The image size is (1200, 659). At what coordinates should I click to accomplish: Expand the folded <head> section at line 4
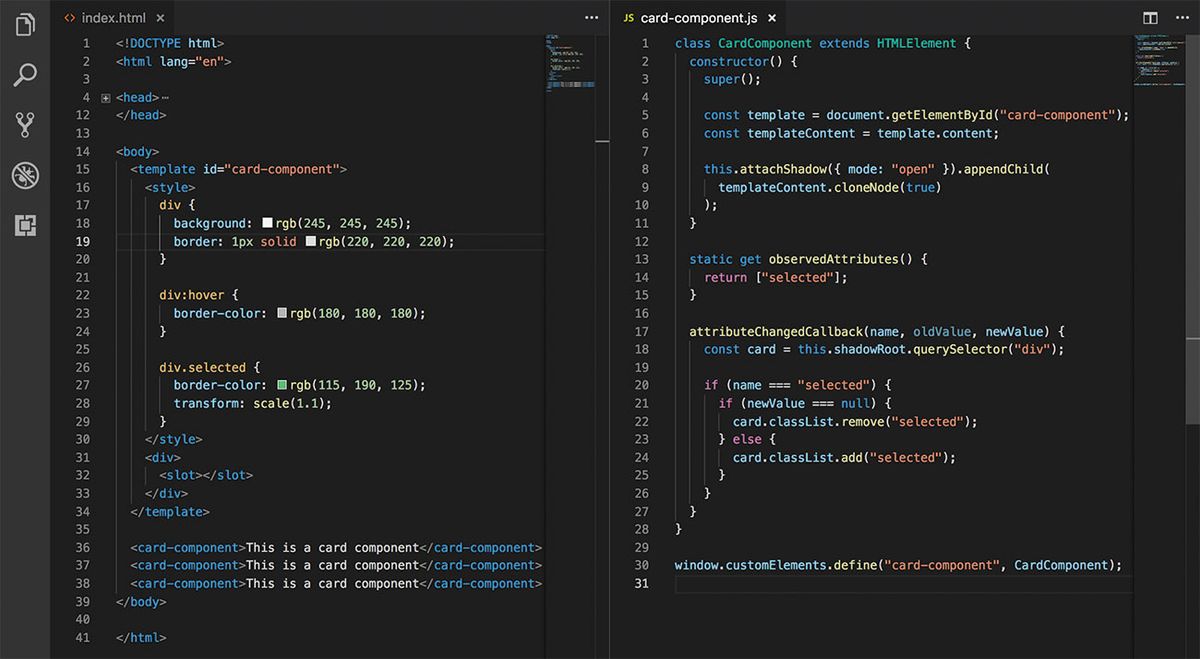coord(106,98)
